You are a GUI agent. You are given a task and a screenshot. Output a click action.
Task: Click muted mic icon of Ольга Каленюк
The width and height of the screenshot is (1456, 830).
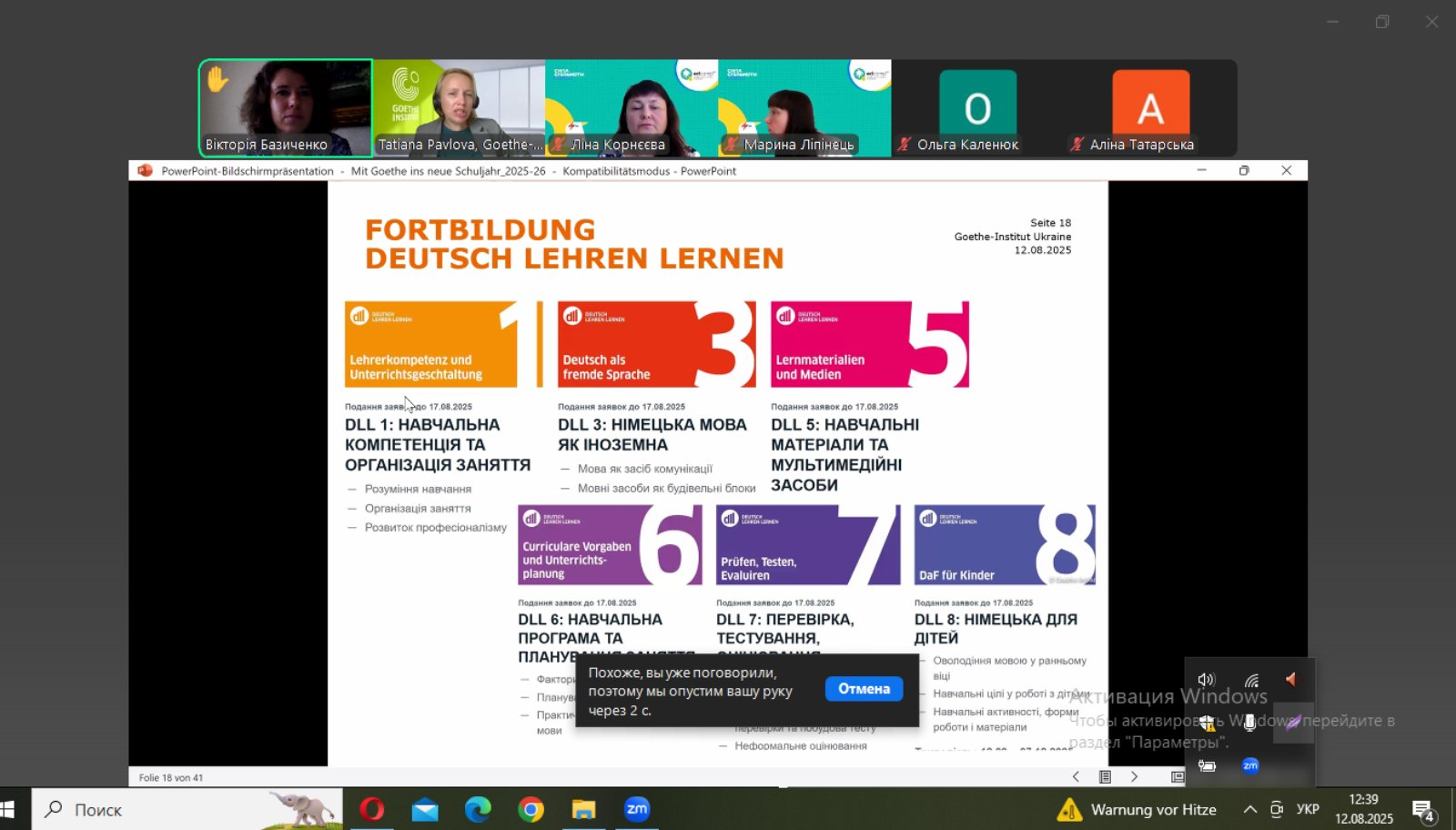[x=905, y=145]
